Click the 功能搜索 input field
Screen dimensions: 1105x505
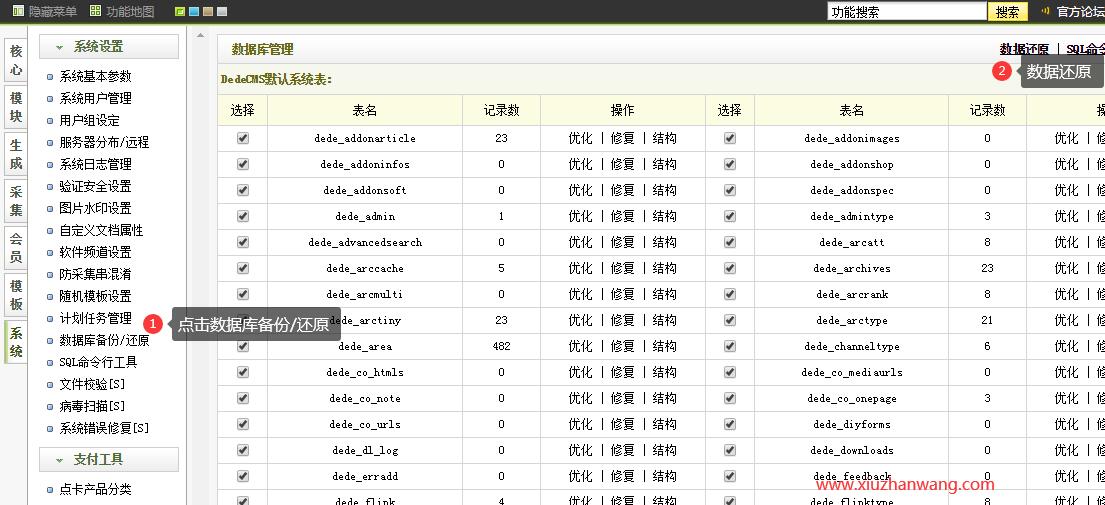click(x=906, y=12)
